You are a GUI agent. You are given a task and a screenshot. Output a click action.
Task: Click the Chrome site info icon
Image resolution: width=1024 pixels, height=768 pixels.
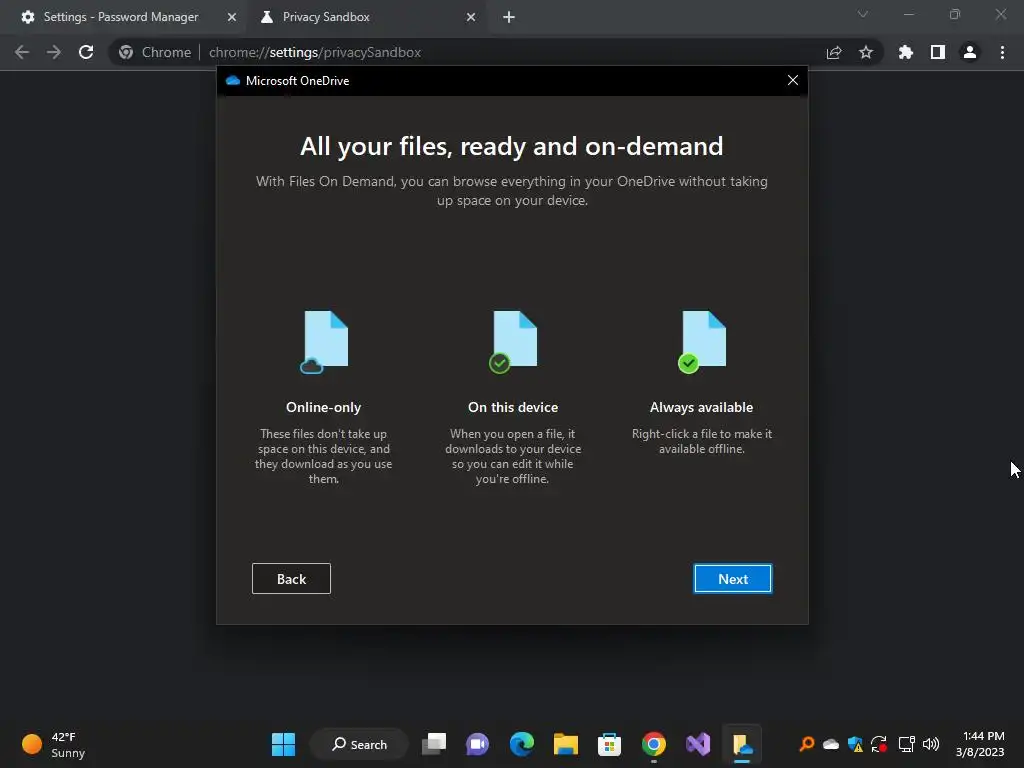click(x=126, y=52)
